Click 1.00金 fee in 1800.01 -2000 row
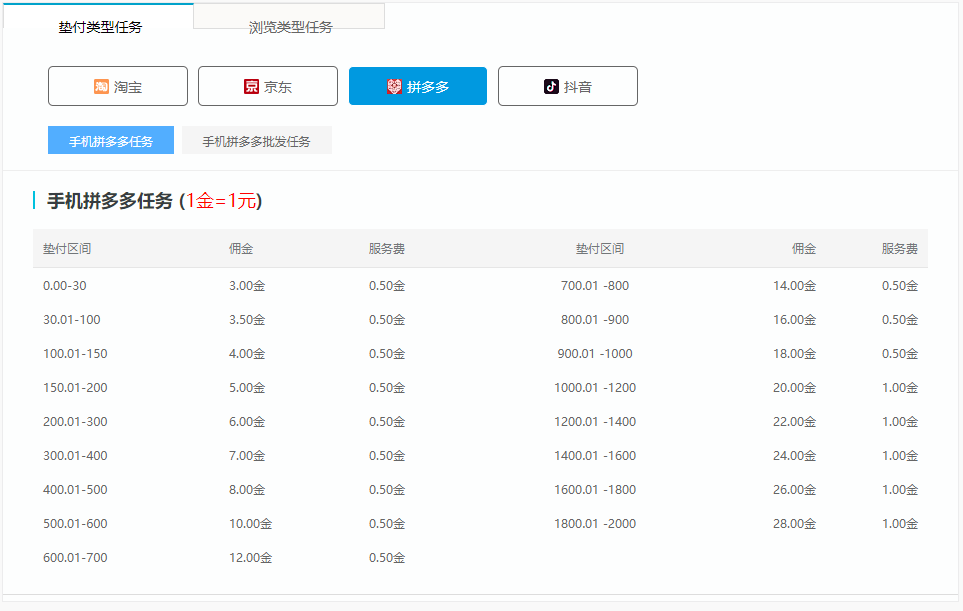The image size is (963, 611). point(900,524)
